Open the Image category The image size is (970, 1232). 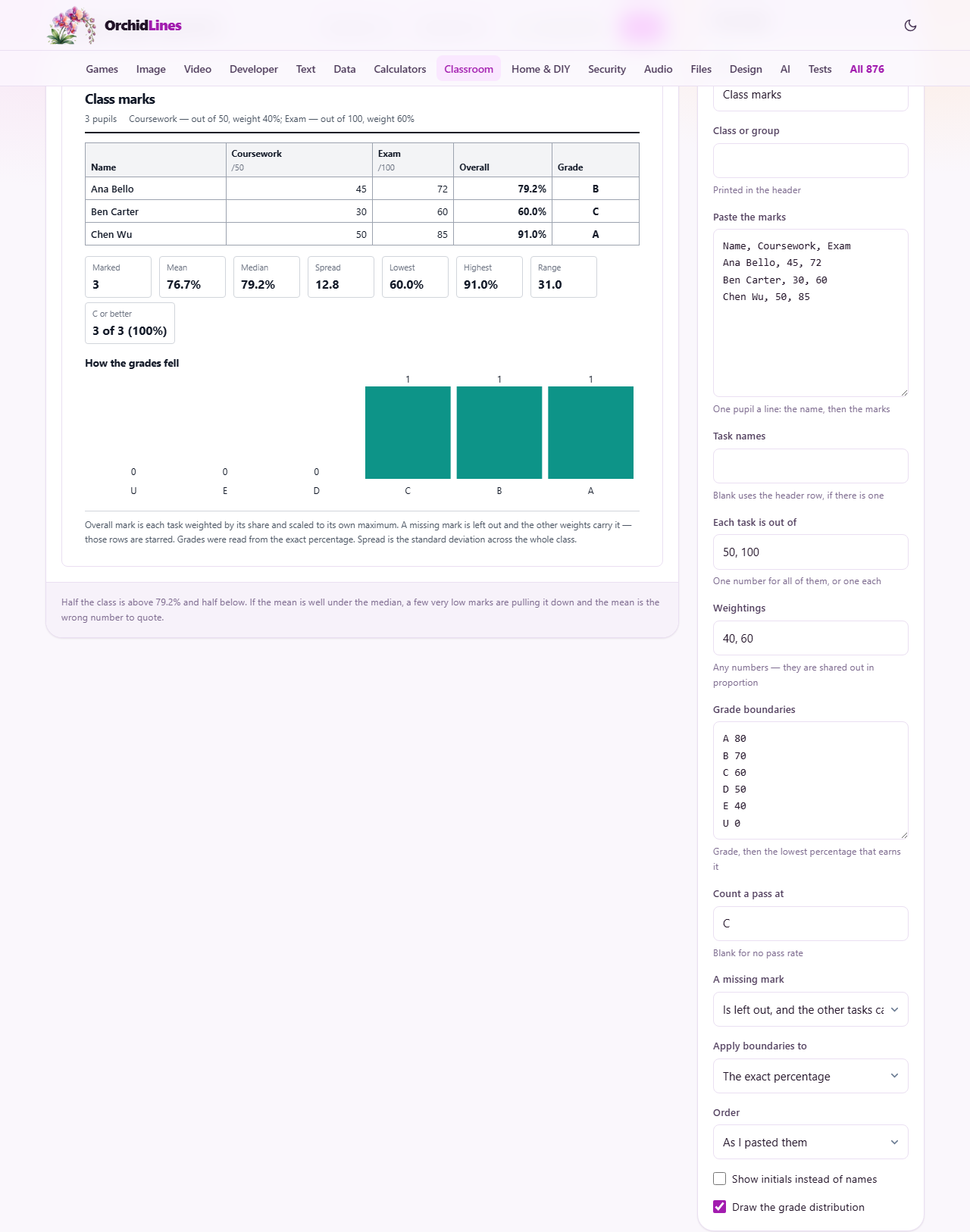point(151,69)
